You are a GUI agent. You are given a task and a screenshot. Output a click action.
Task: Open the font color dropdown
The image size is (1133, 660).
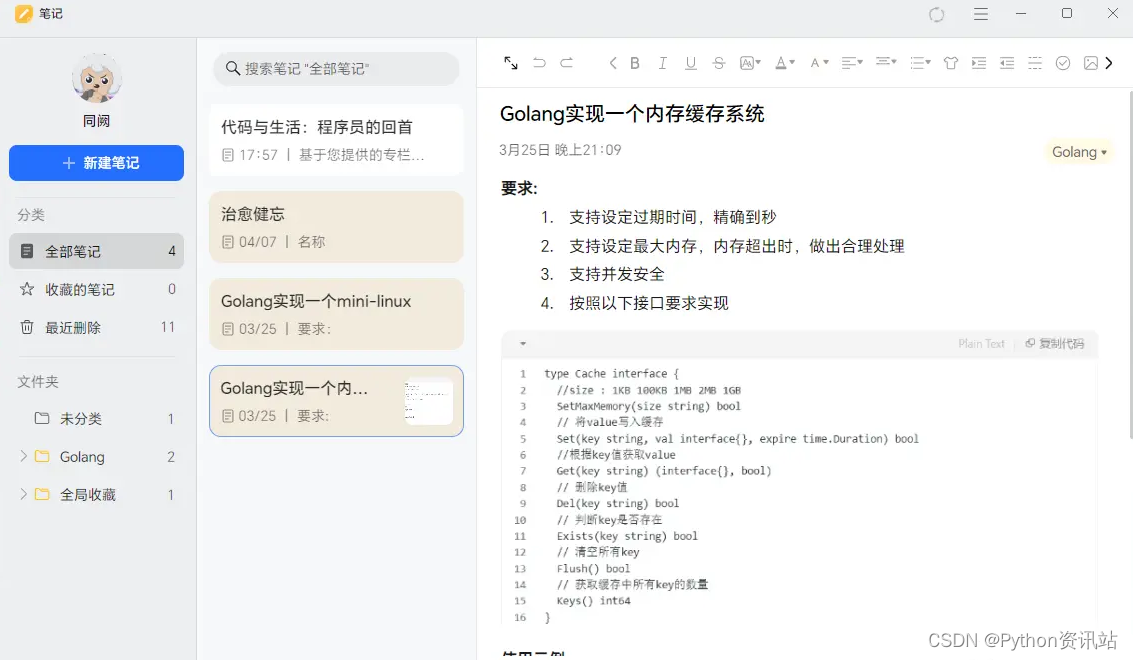click(785, 63)
